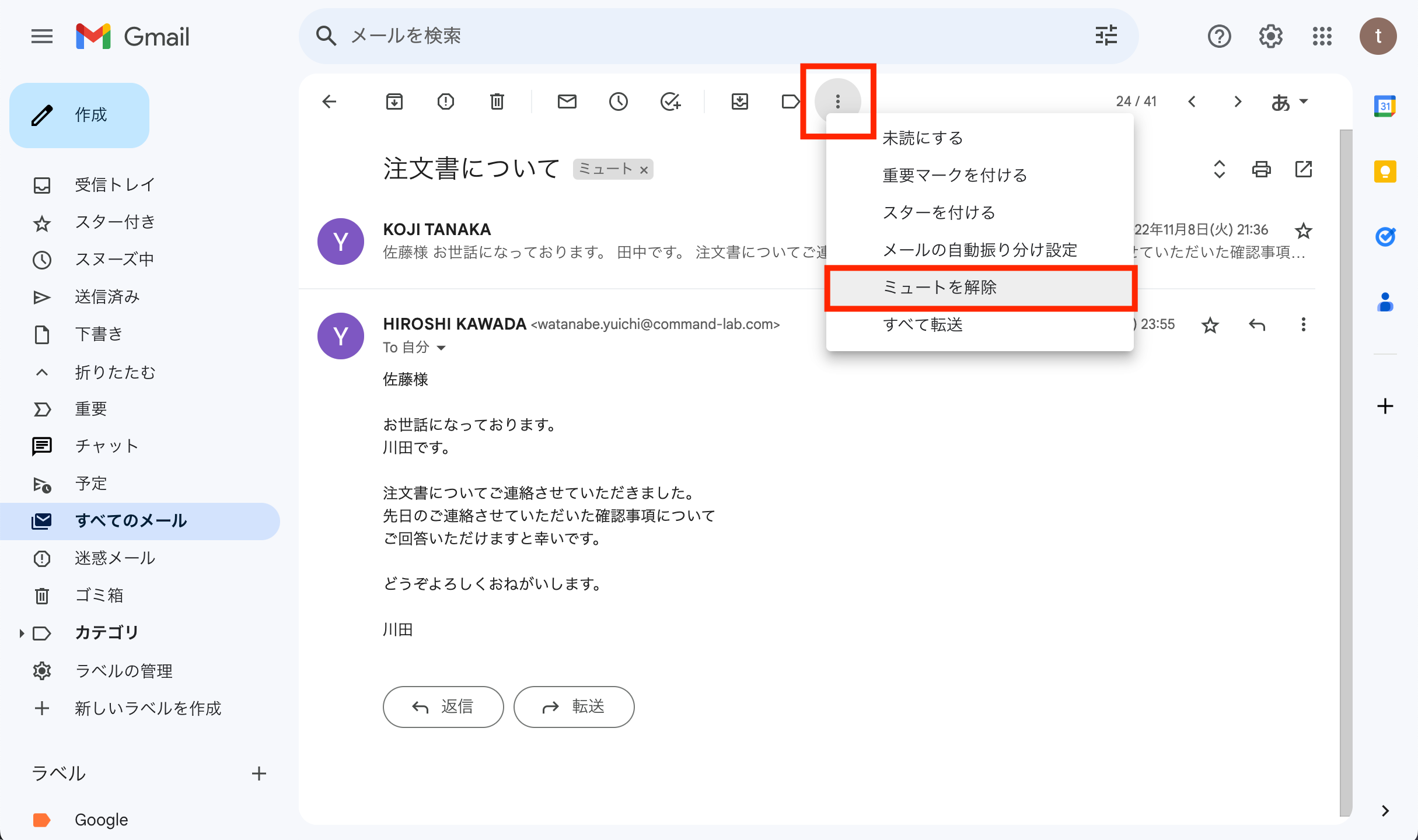The image size is (1418, 840).
Task: Open 下書き drafts folder
Action: click(x=140, y=334)
